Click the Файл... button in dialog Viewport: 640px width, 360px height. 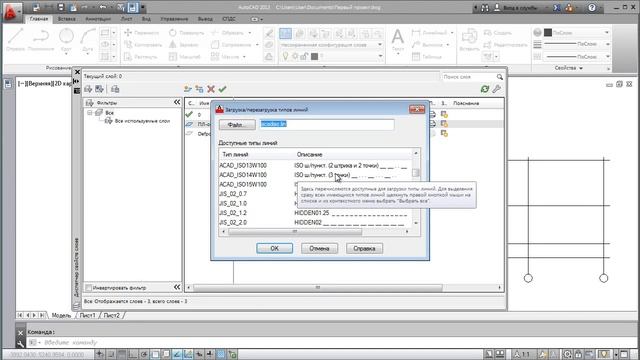pyautogui.click(x=237, y=124)
